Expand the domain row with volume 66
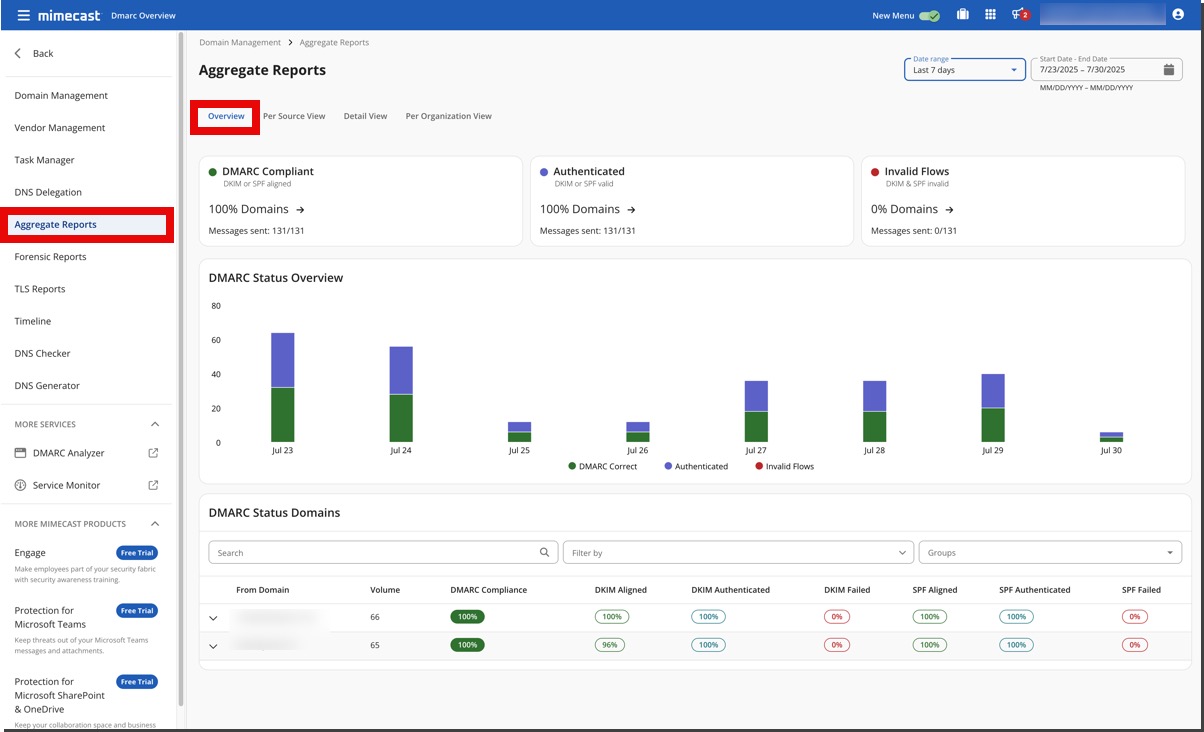Viewport: 1204px width, 732px height. [x=213, y=618]
